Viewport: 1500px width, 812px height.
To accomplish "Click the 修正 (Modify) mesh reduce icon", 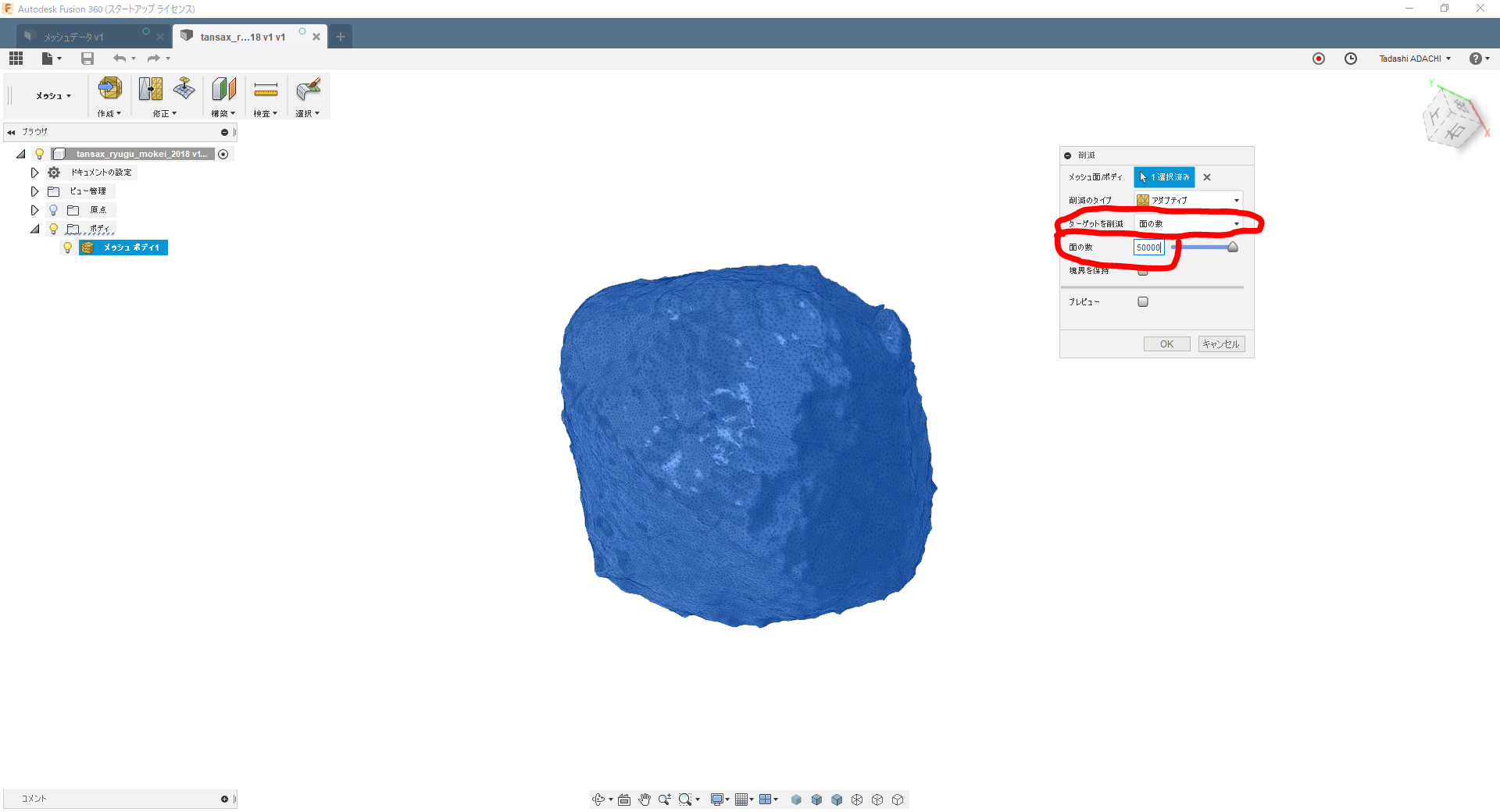I will tap(151, 88).
